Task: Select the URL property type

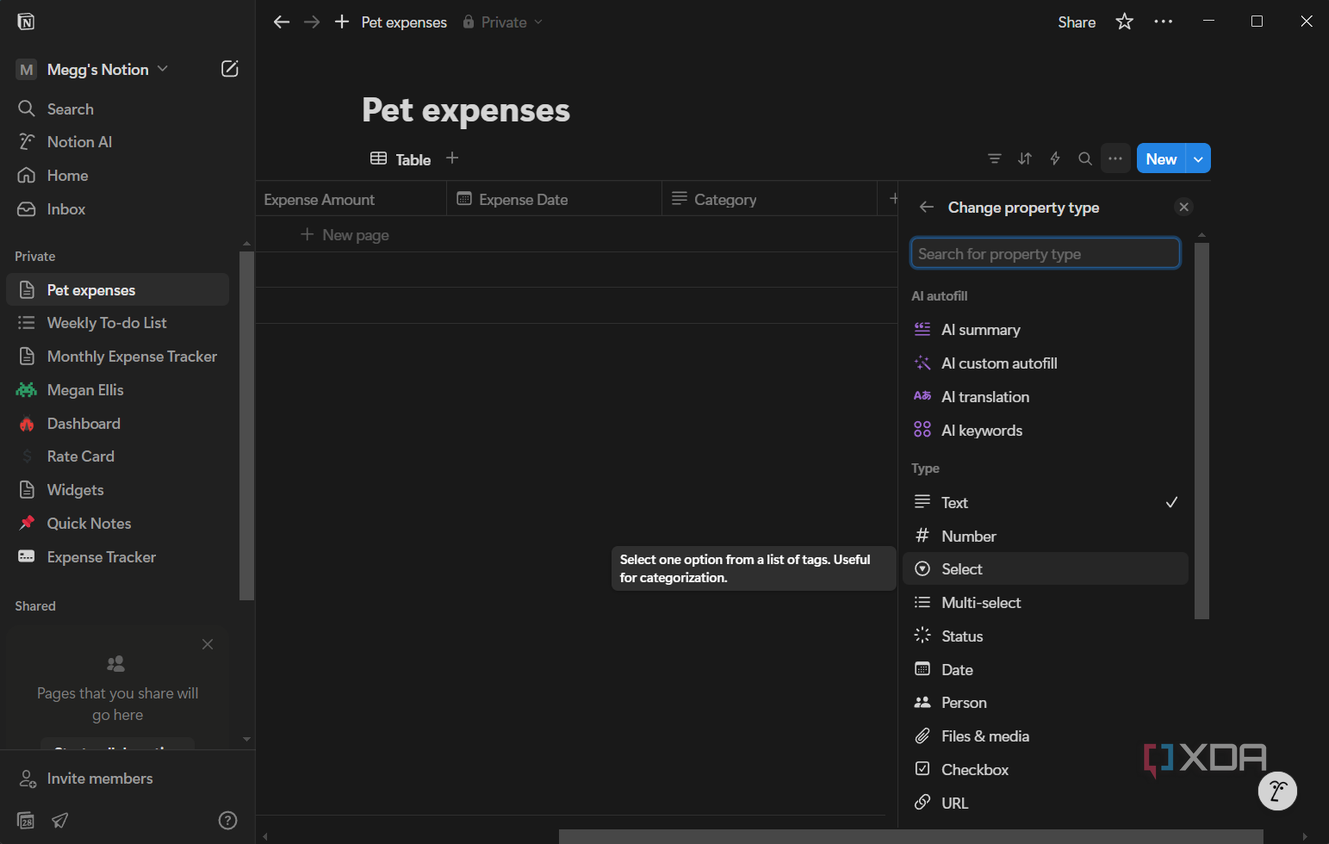Action: tap(1045, 803)
